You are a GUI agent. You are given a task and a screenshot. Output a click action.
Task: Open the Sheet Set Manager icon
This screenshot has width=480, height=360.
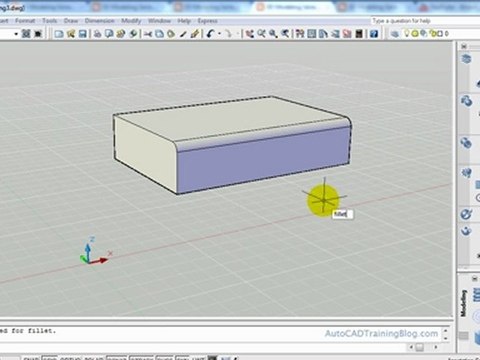click(x=335, y=34)
